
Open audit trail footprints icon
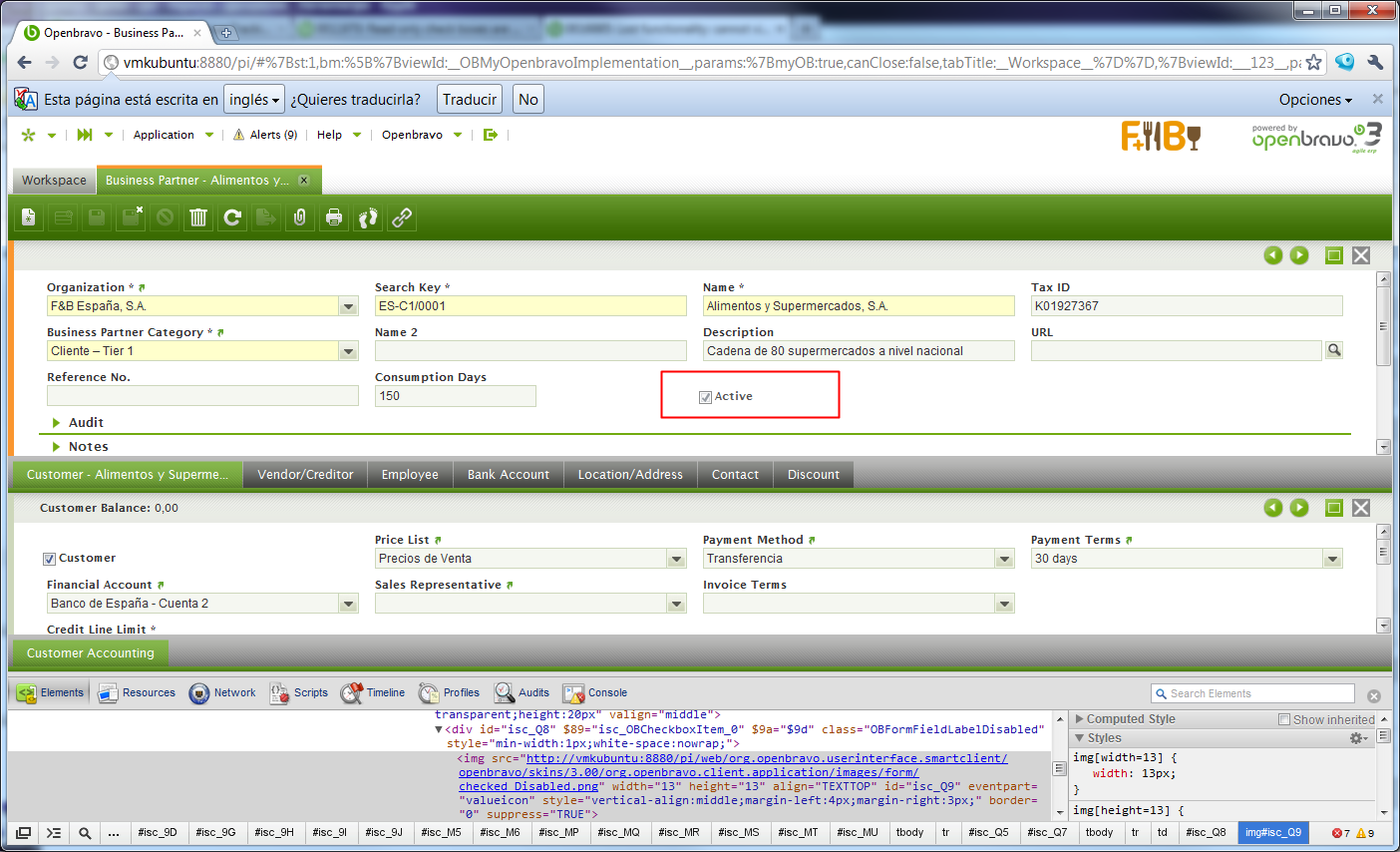[368, 217]
